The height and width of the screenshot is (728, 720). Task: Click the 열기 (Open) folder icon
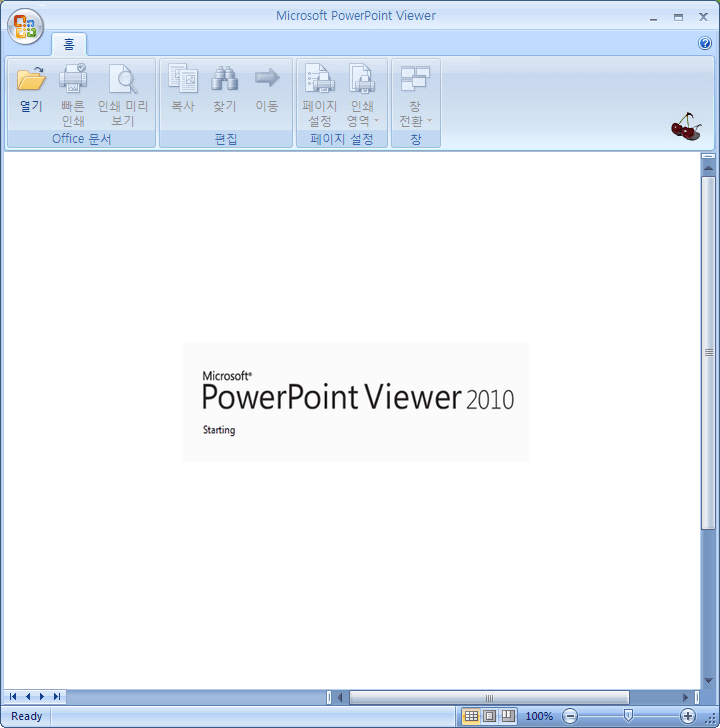[31, 78]
